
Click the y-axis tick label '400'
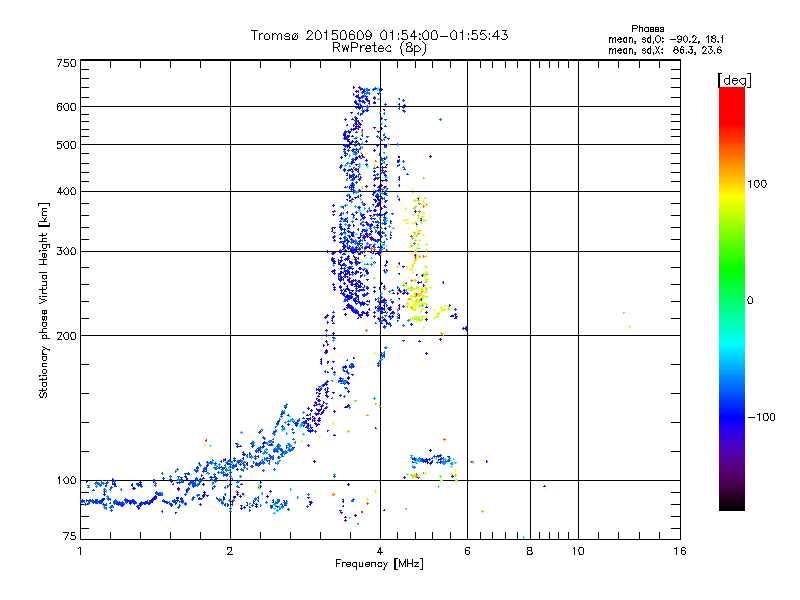tap(66, 191)
